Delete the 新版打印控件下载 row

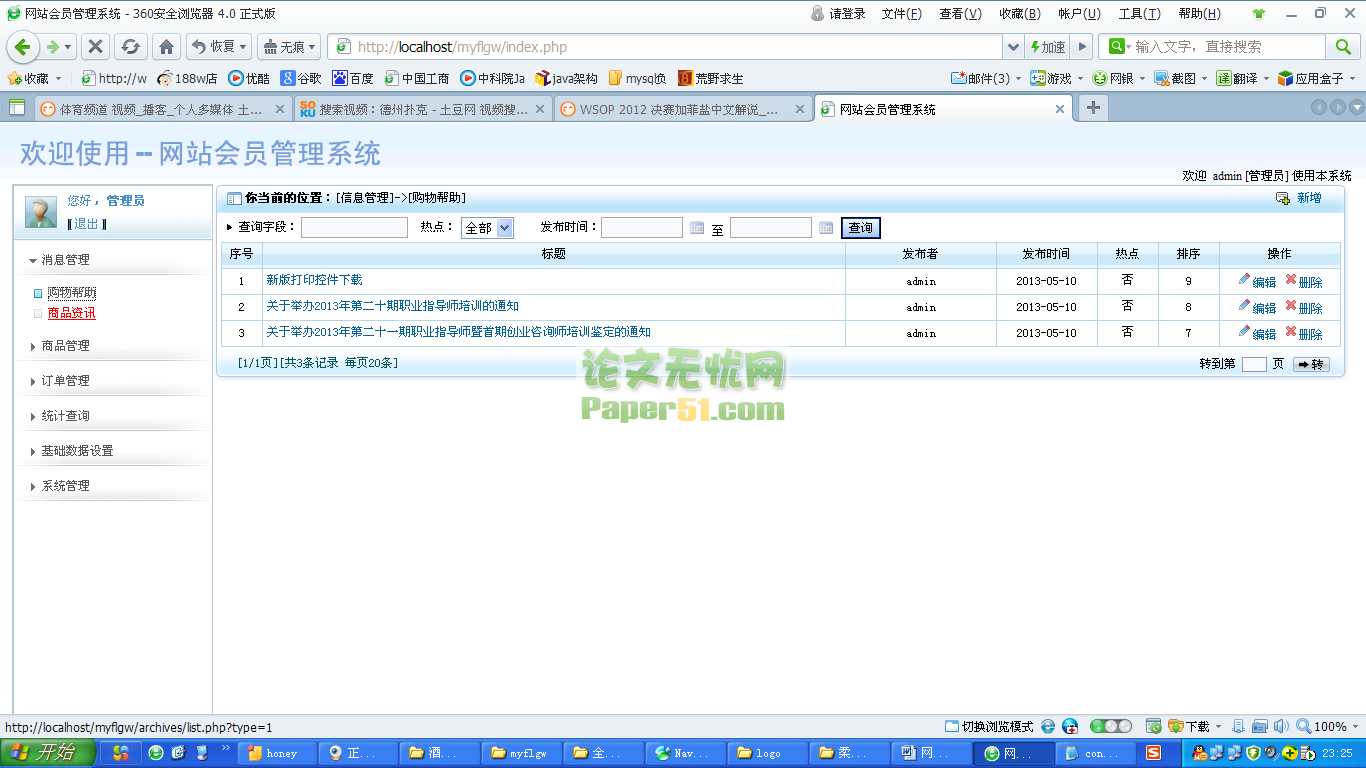1304,281
